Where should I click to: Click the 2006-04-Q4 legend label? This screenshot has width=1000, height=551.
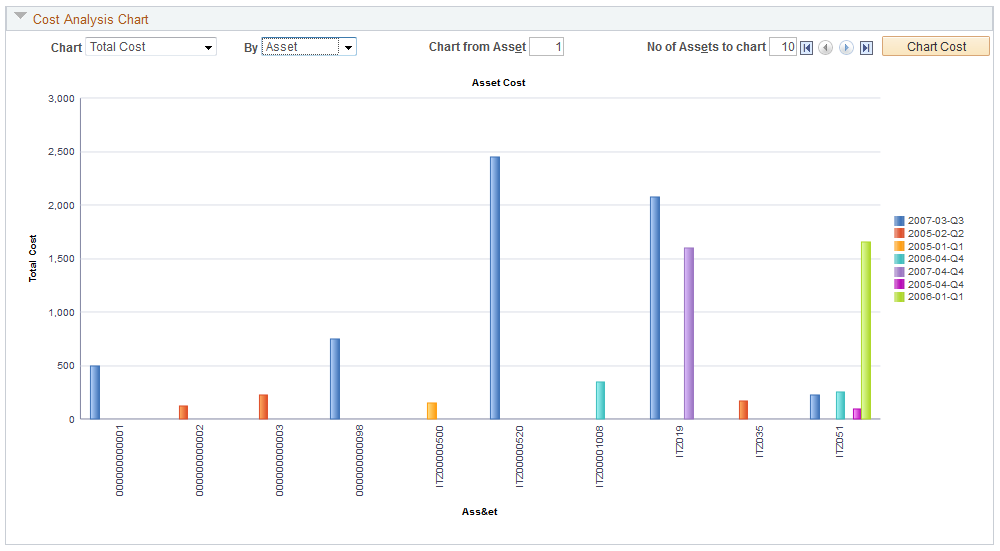pos(936,259)
